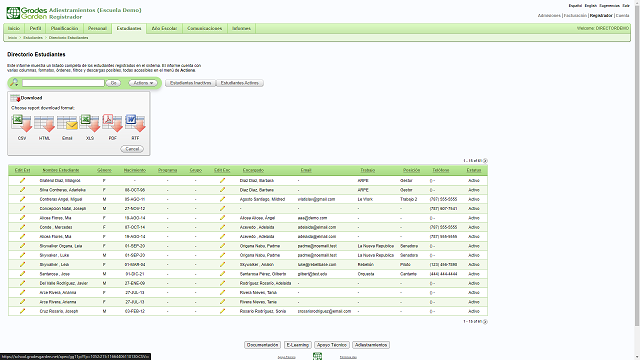
Task: Sort by Estatus column header
Action: click(x=474, y=170)
